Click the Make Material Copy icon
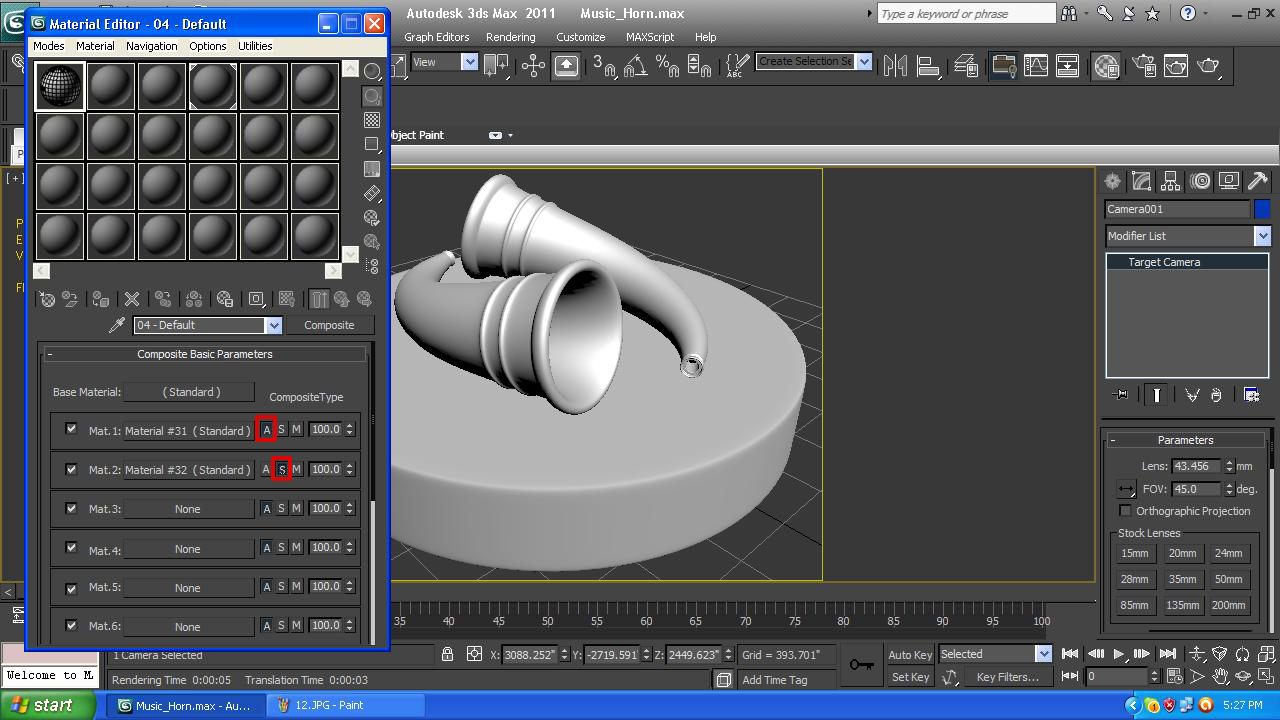This screenshot has width=1280, height=720. pos(163,299)
